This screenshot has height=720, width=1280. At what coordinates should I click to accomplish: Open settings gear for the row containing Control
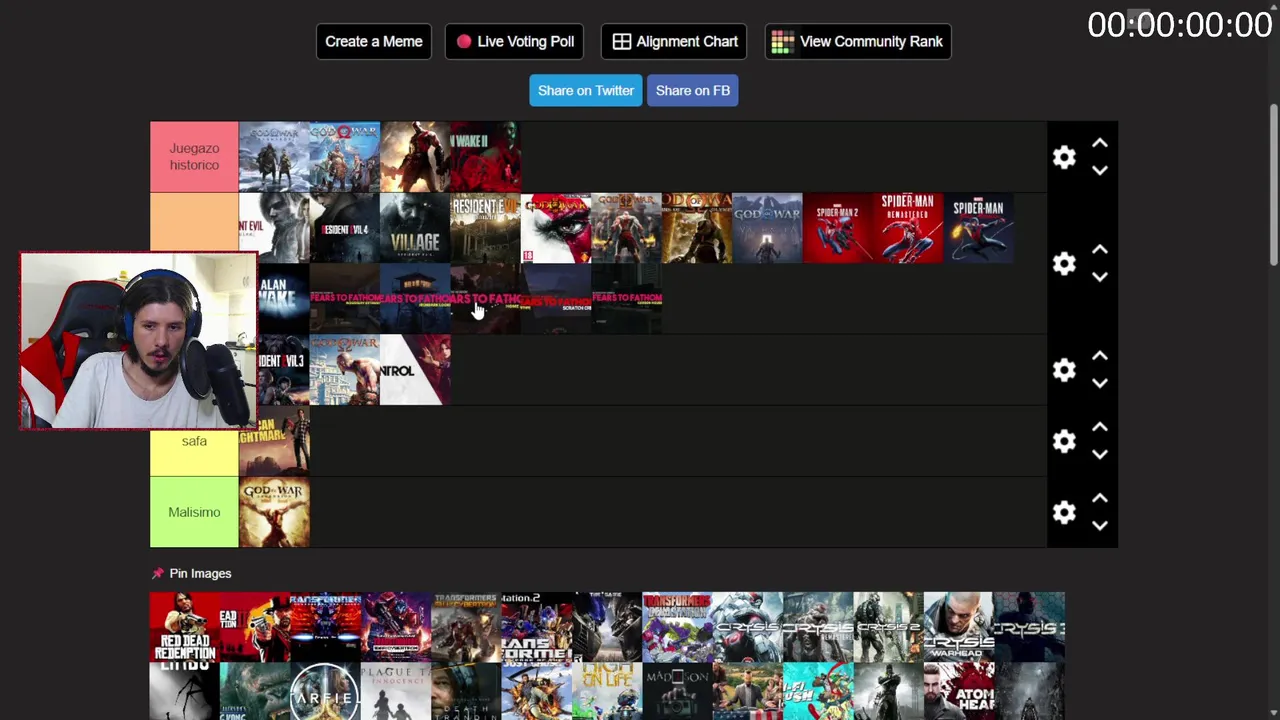pos(1064,370)
